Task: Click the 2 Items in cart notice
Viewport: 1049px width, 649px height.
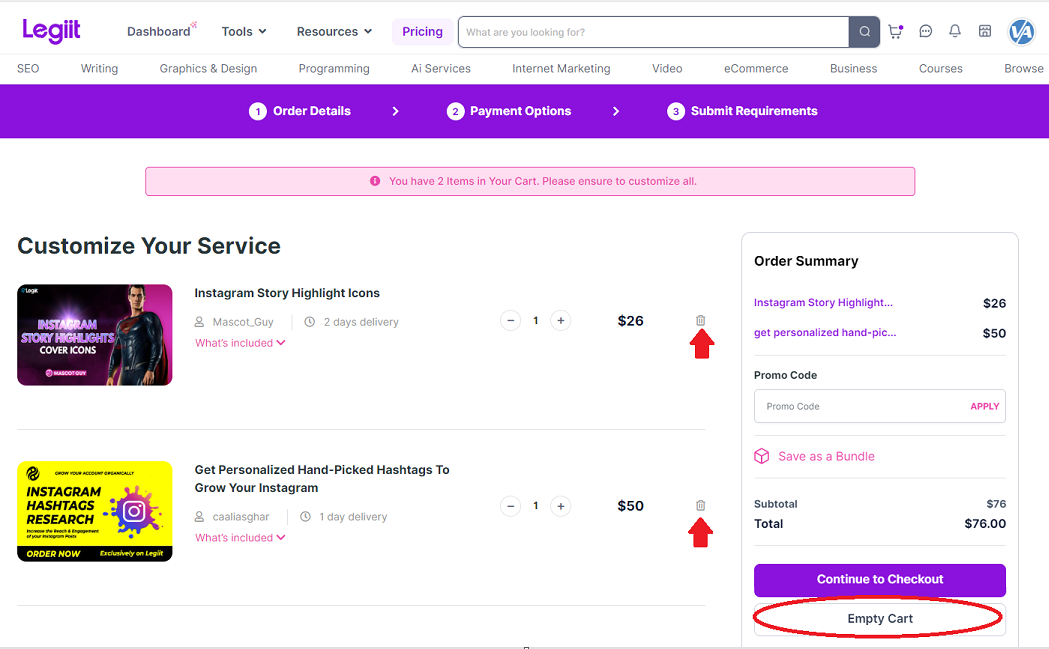Action: point(530,181)
